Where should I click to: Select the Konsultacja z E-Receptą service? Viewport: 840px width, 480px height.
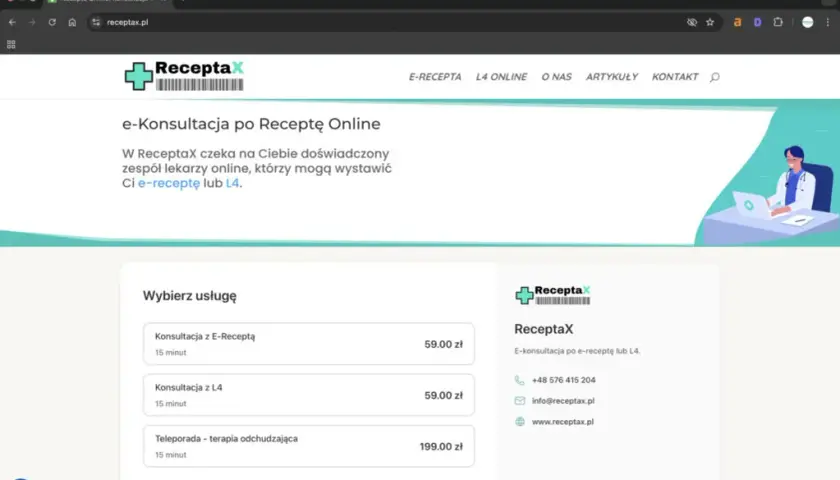309,344
